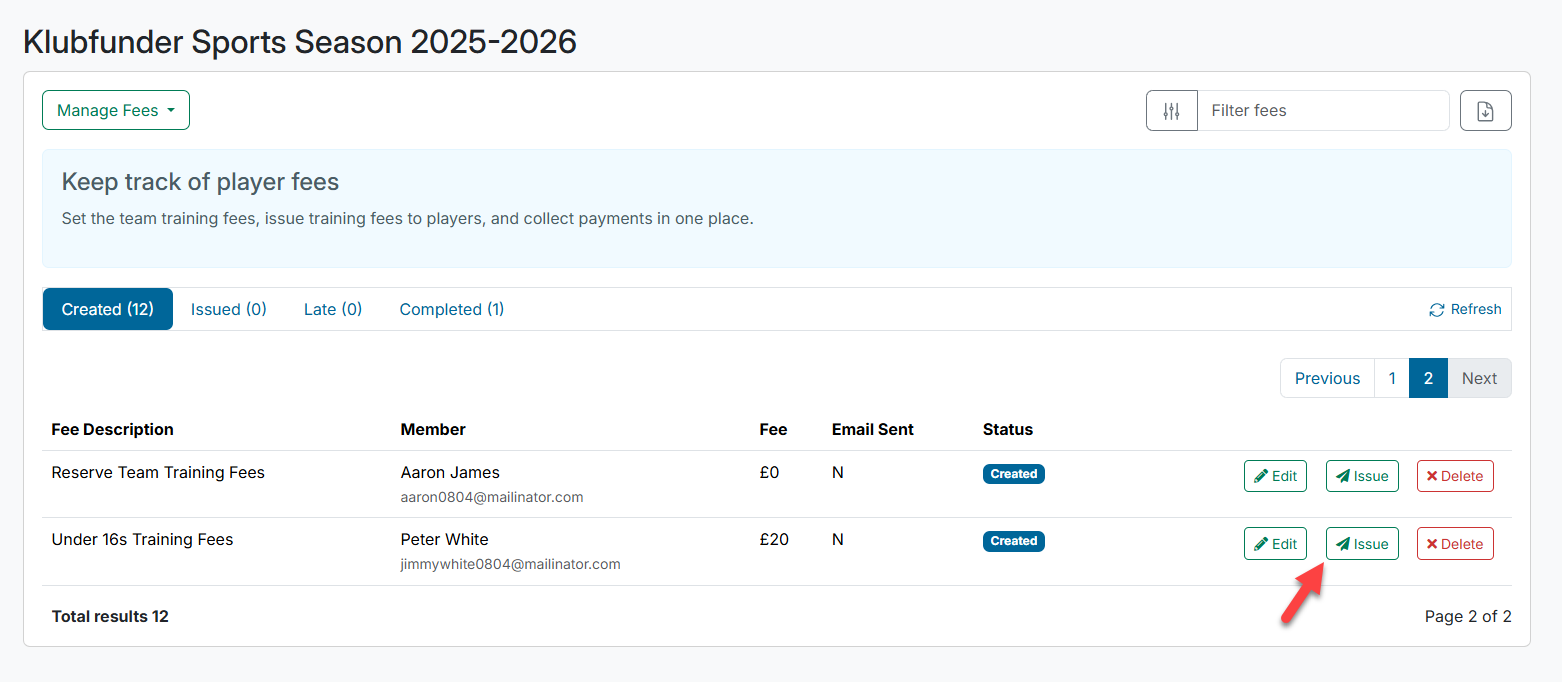Click the Created status badge on Peter White's row
The width and height of the screenshot is (1562, 682).
coord(1013,541)
